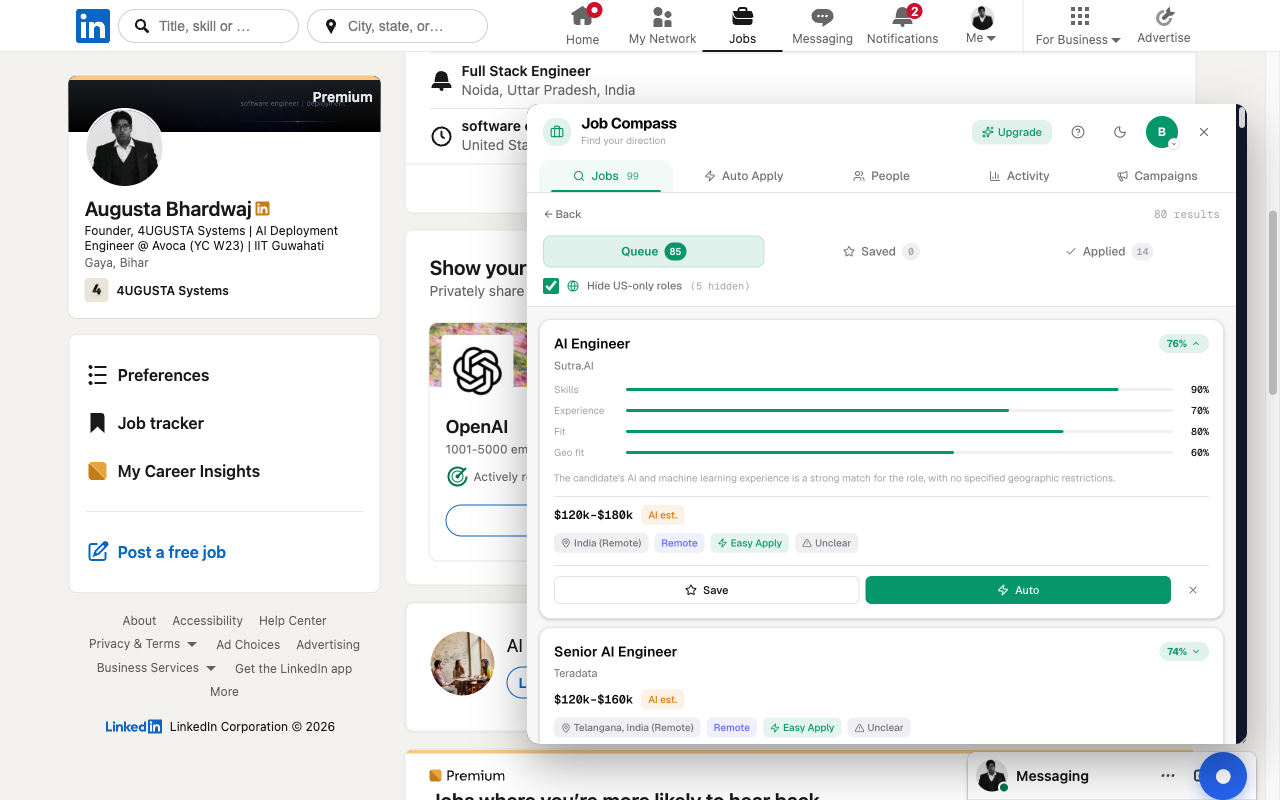Focus the Title, skill search field

pyautogui.click(x=208, y=26)
